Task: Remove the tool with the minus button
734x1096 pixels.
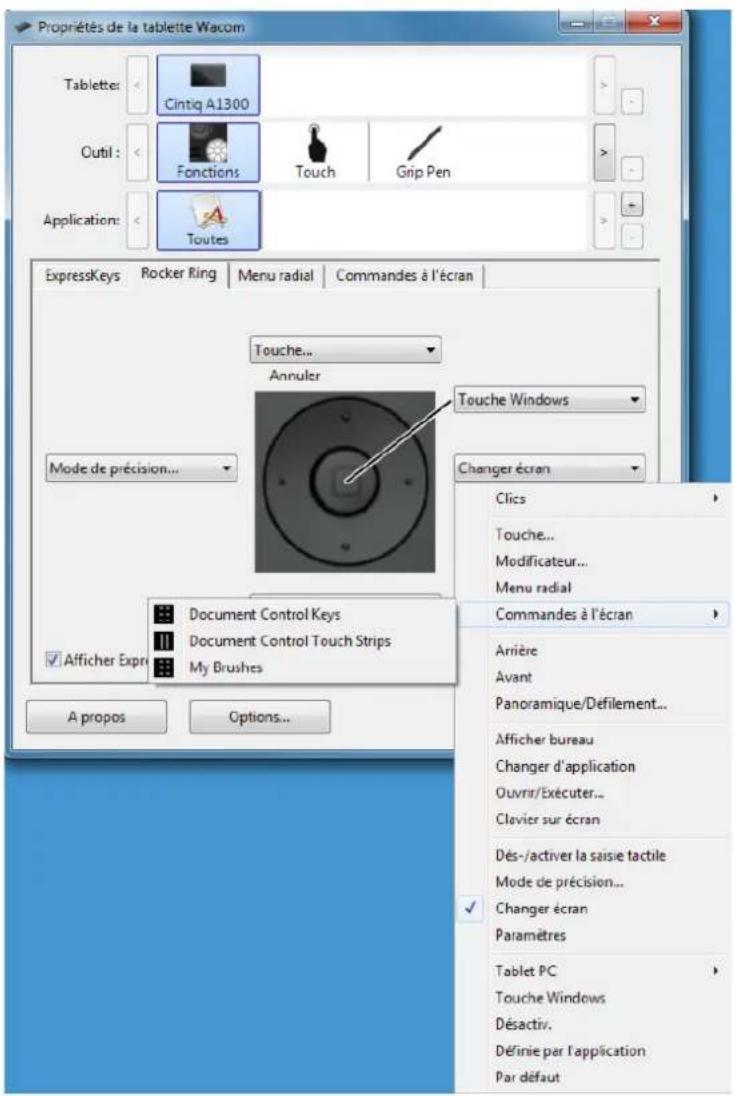Action: coord(631,169)
